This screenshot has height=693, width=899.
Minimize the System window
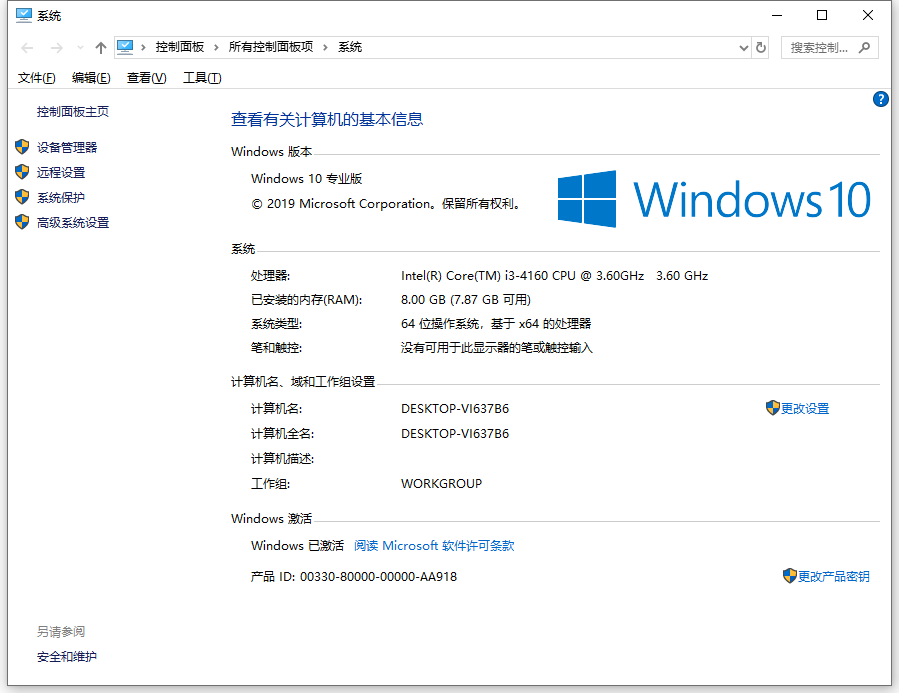(777, 15)
